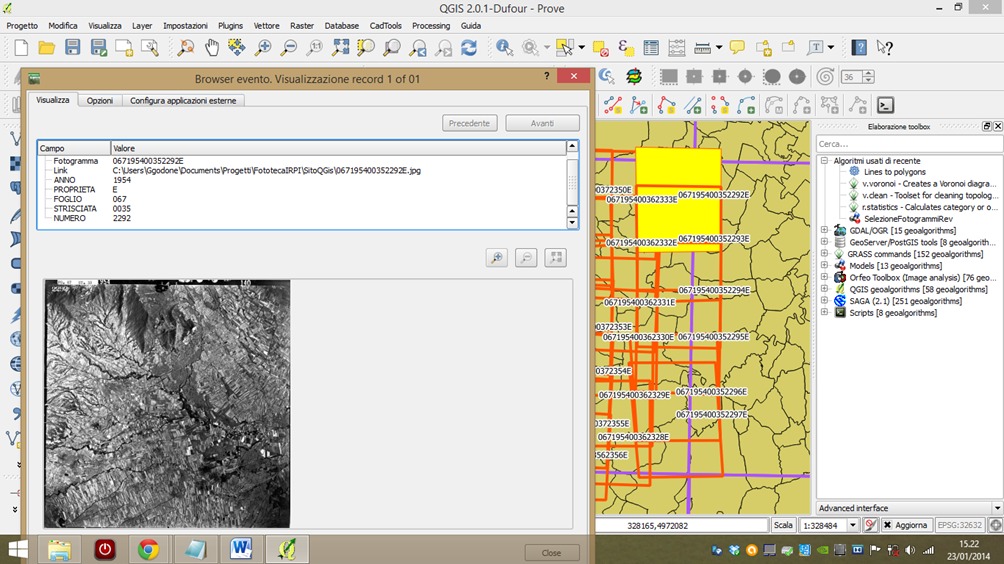
Task: Toggle the stop rendering icon near scale
Action: tap(870, 525)
